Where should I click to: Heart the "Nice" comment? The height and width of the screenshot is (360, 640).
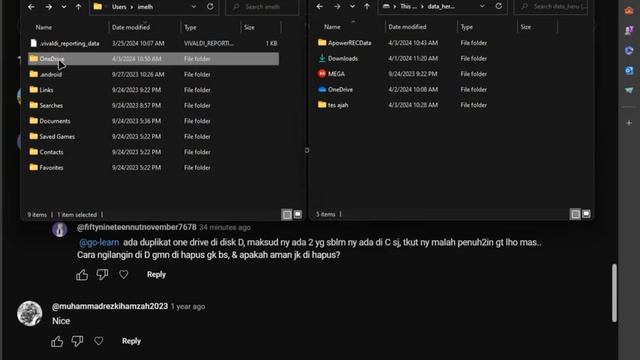tap(98, 341)
